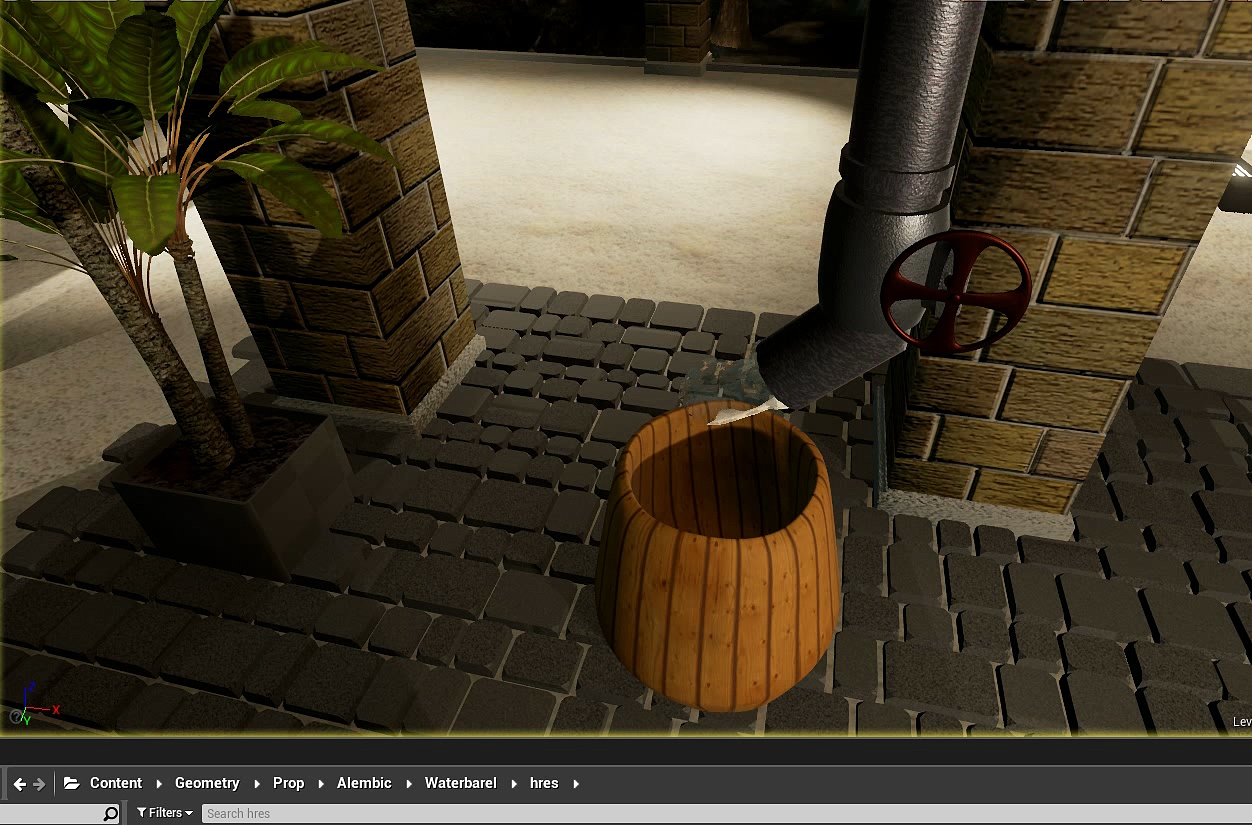This screenshot has width=1252, height=825.
Task: Expand the arrow after hres breadcrumb
Action: (576, 784)
